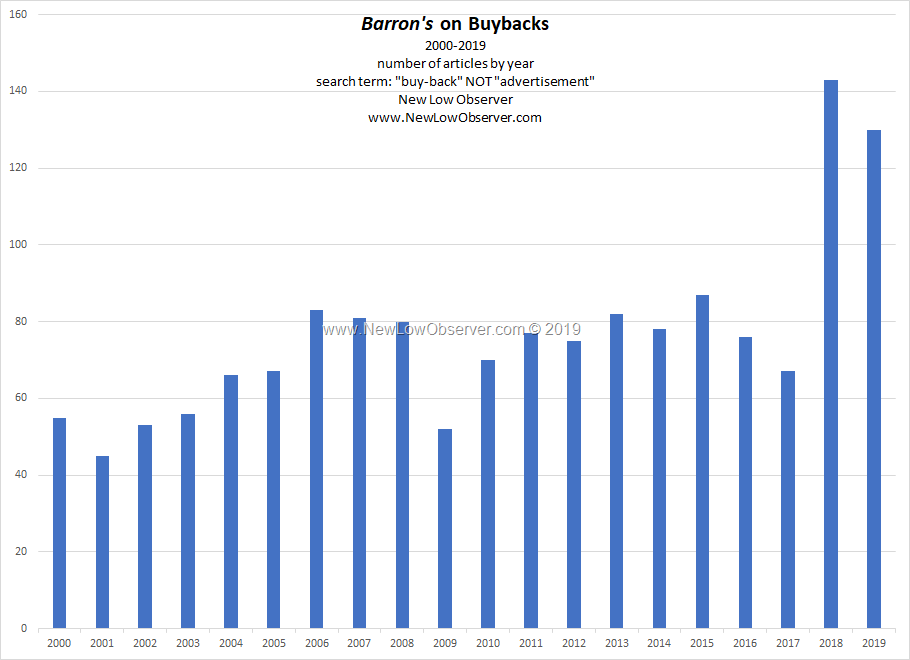Click the x-axis label 2000
The width and height of the screenshot is (910, 660).
59,643
